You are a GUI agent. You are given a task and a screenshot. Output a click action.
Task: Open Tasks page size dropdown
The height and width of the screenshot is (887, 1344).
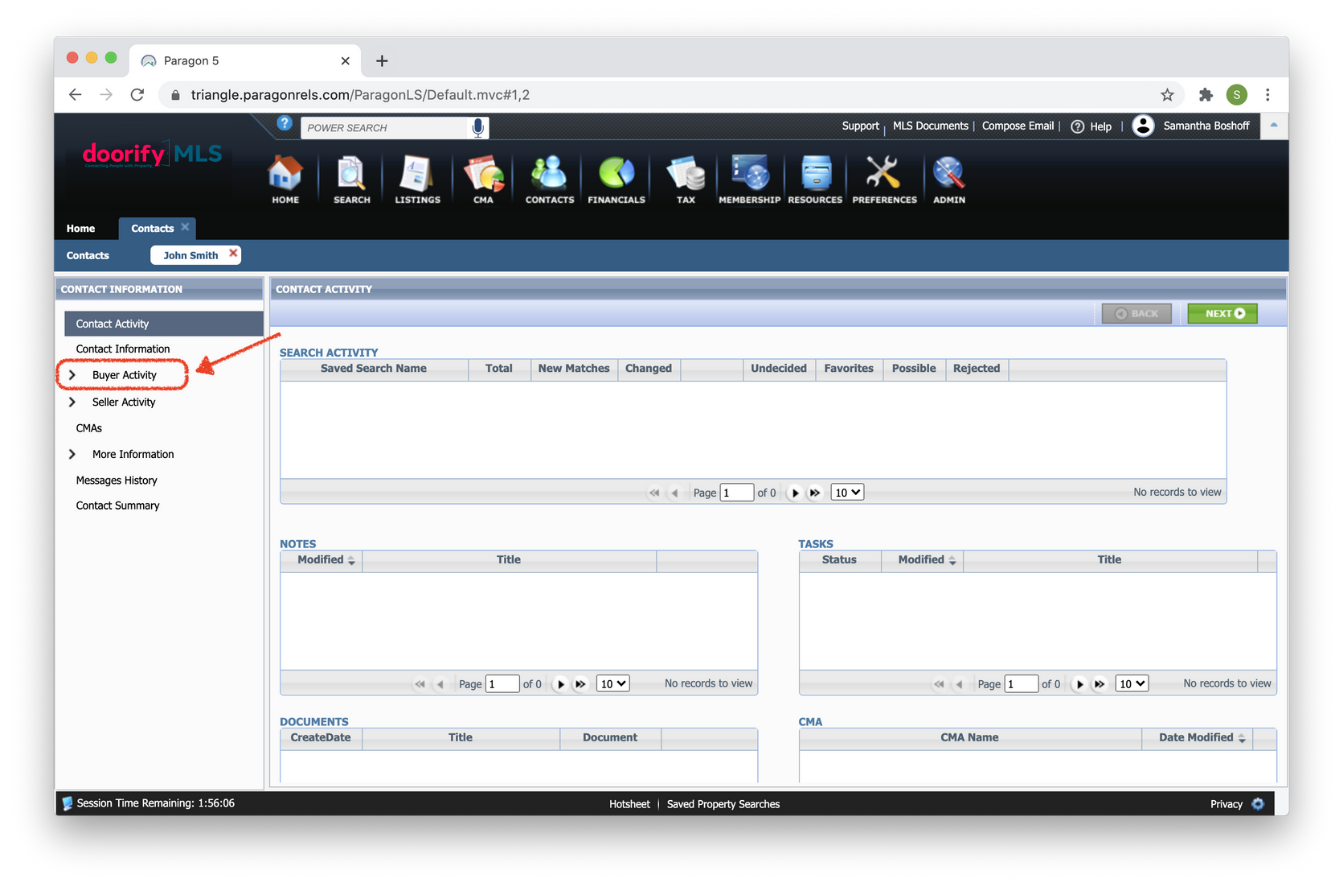pyautogui.click(x=1132, y=684)
